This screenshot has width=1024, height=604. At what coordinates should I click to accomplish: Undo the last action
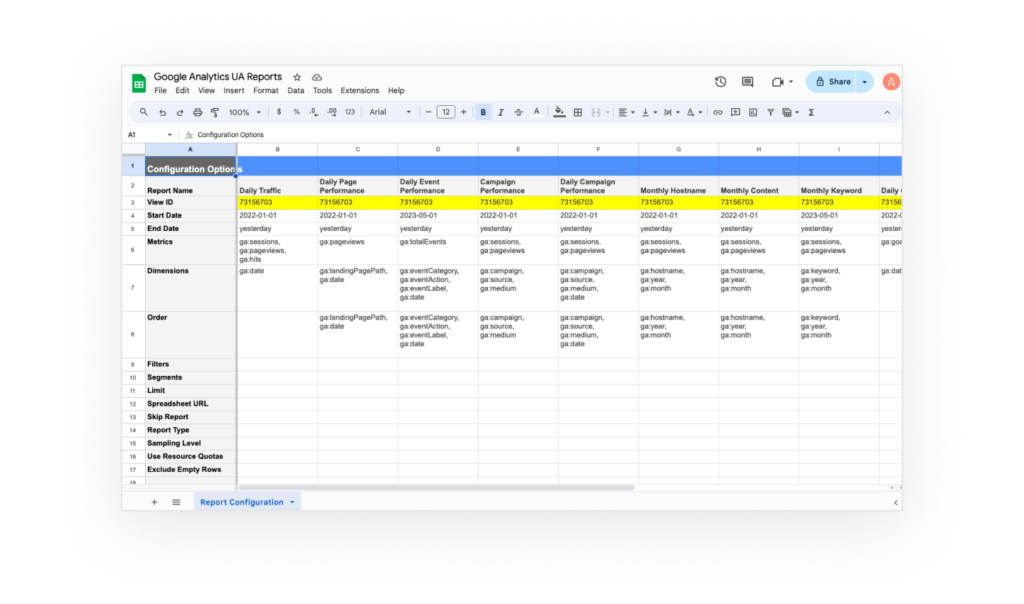click(x=162, y=112)
